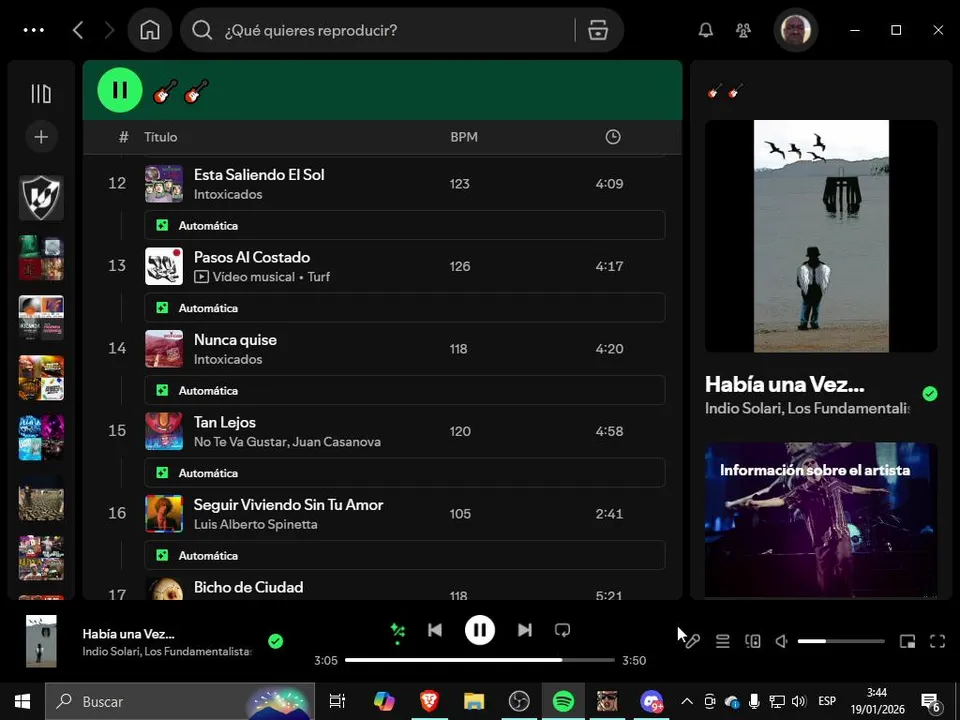Open the three-dot app menu
960x720 pixels.
34,30
